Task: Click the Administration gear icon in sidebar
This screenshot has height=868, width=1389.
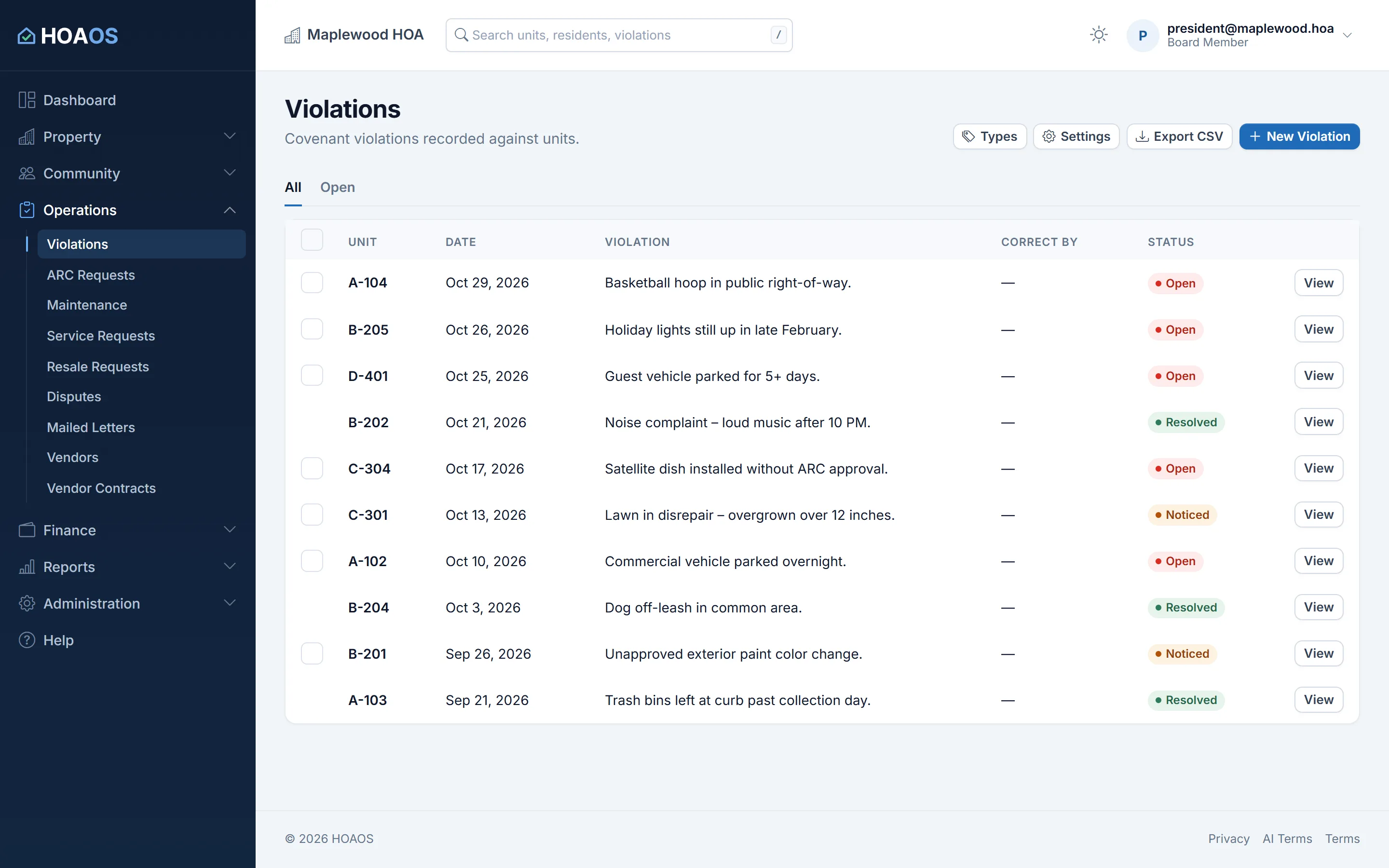Action: 27,603
